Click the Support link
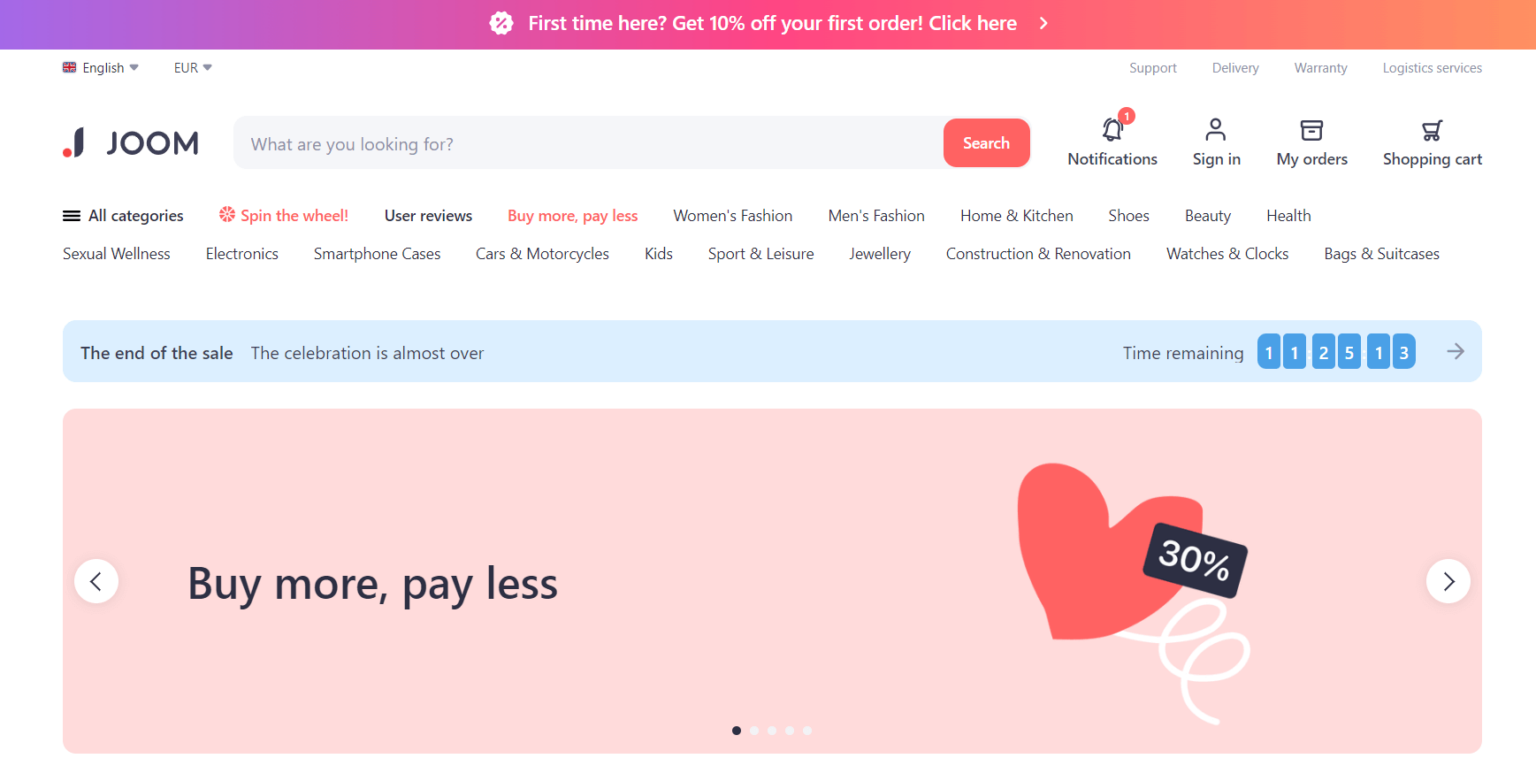This screenshot has height=766, width=1536. click(1152, 67)
